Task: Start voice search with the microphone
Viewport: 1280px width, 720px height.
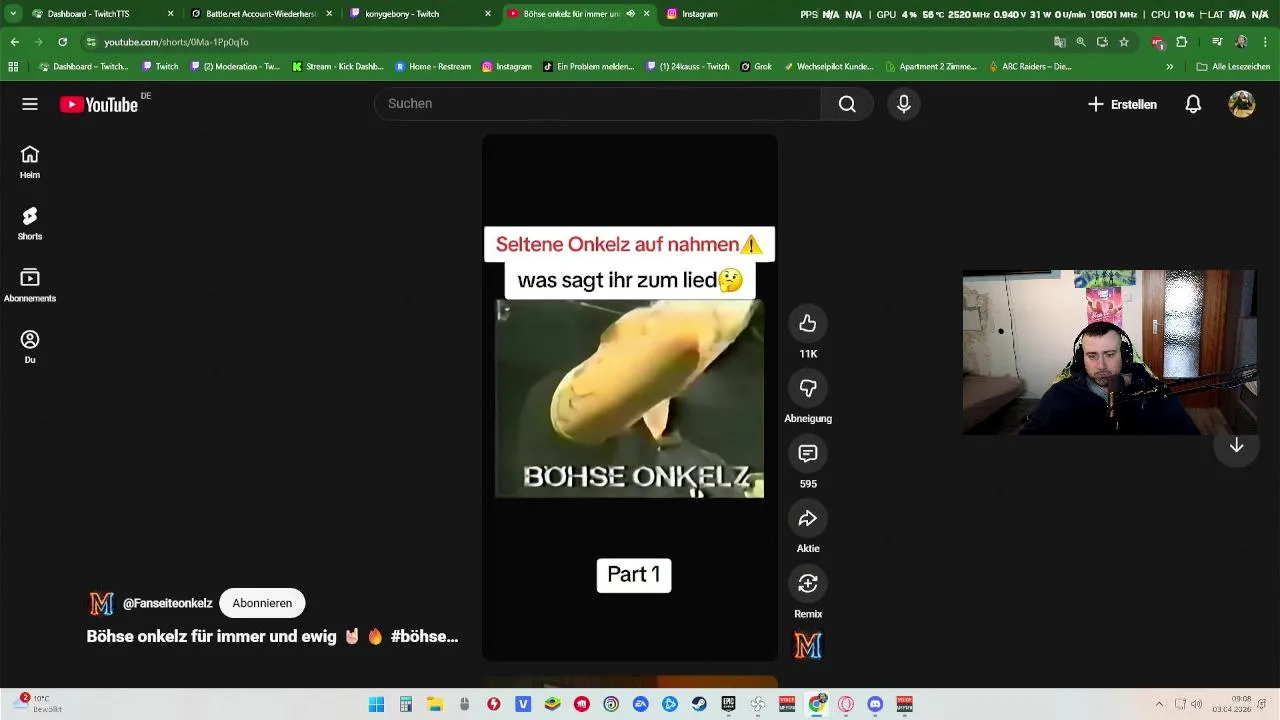Action: (904, 104)
